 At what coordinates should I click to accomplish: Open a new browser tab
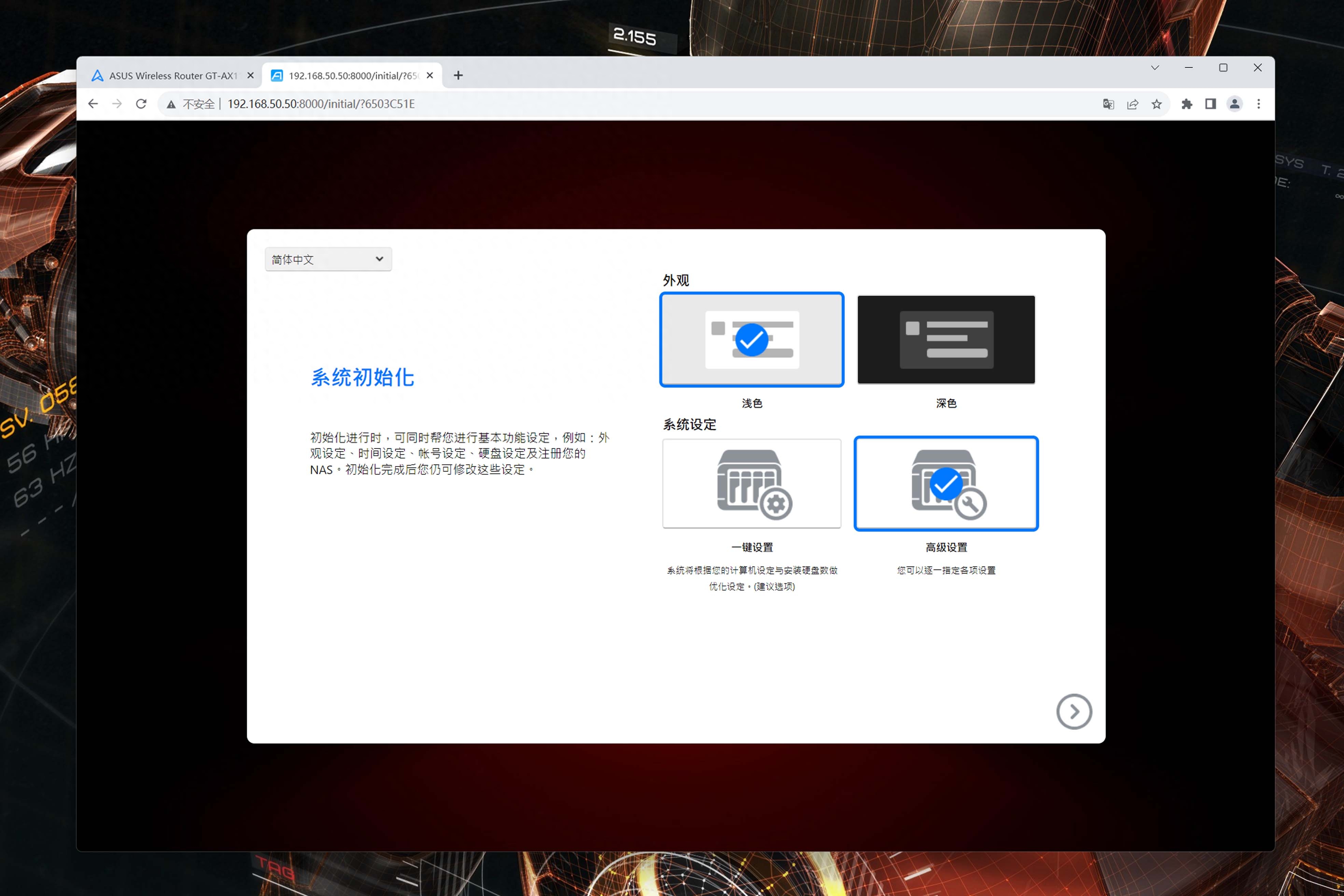[458, 75]
